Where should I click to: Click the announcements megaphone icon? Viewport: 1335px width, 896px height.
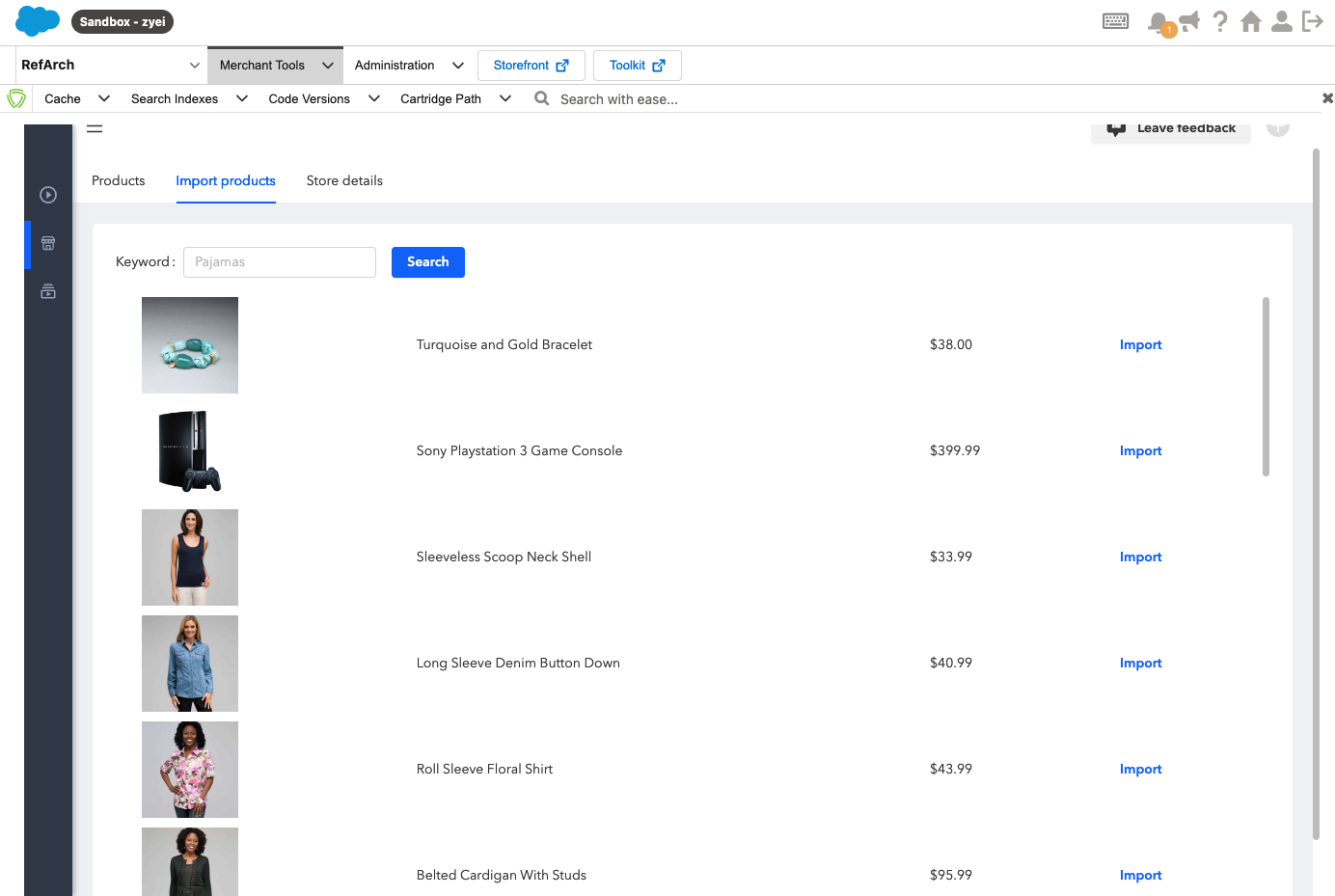[1189, 21]
